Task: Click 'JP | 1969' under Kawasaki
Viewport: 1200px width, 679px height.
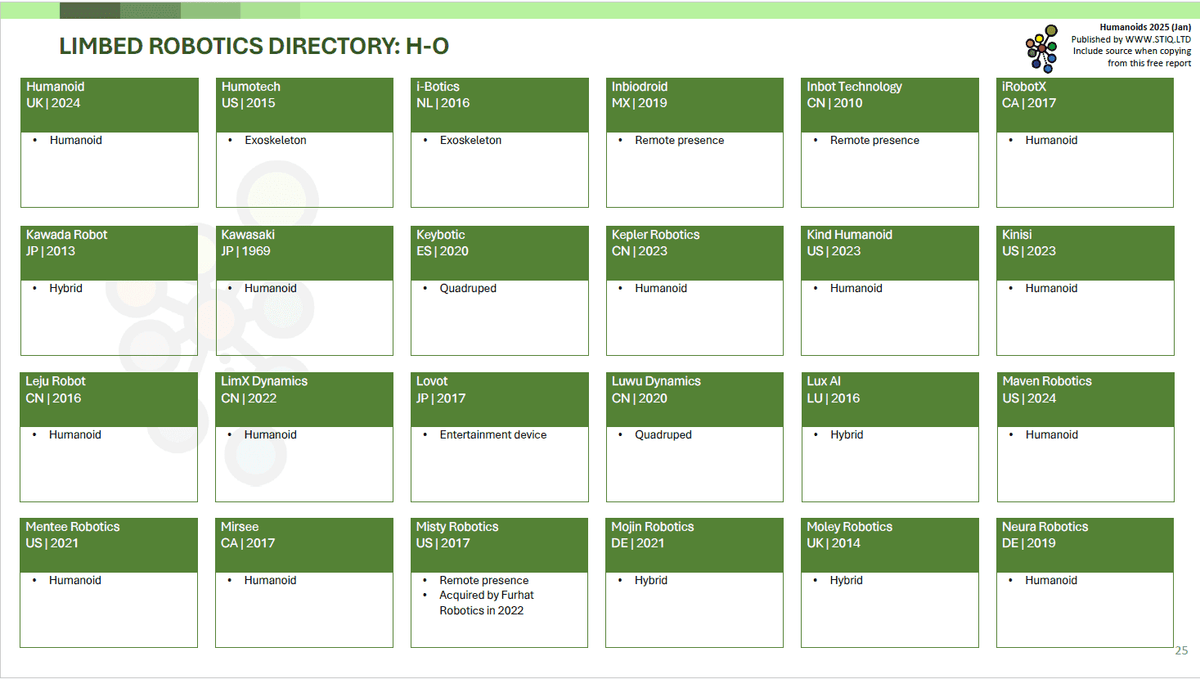Action: click(x=246, y=251)
